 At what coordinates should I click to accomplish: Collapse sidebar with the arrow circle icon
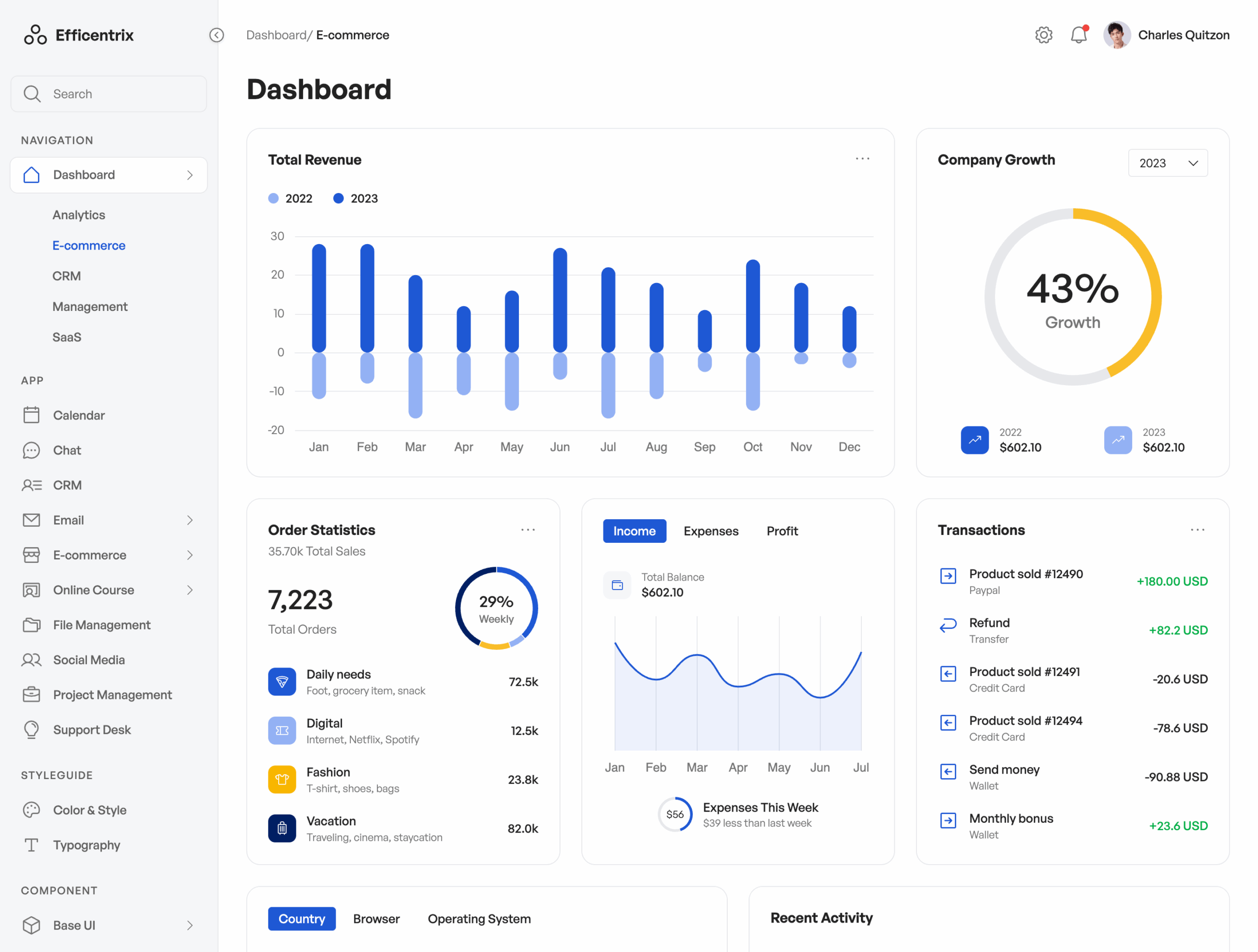tap(217, 35)
